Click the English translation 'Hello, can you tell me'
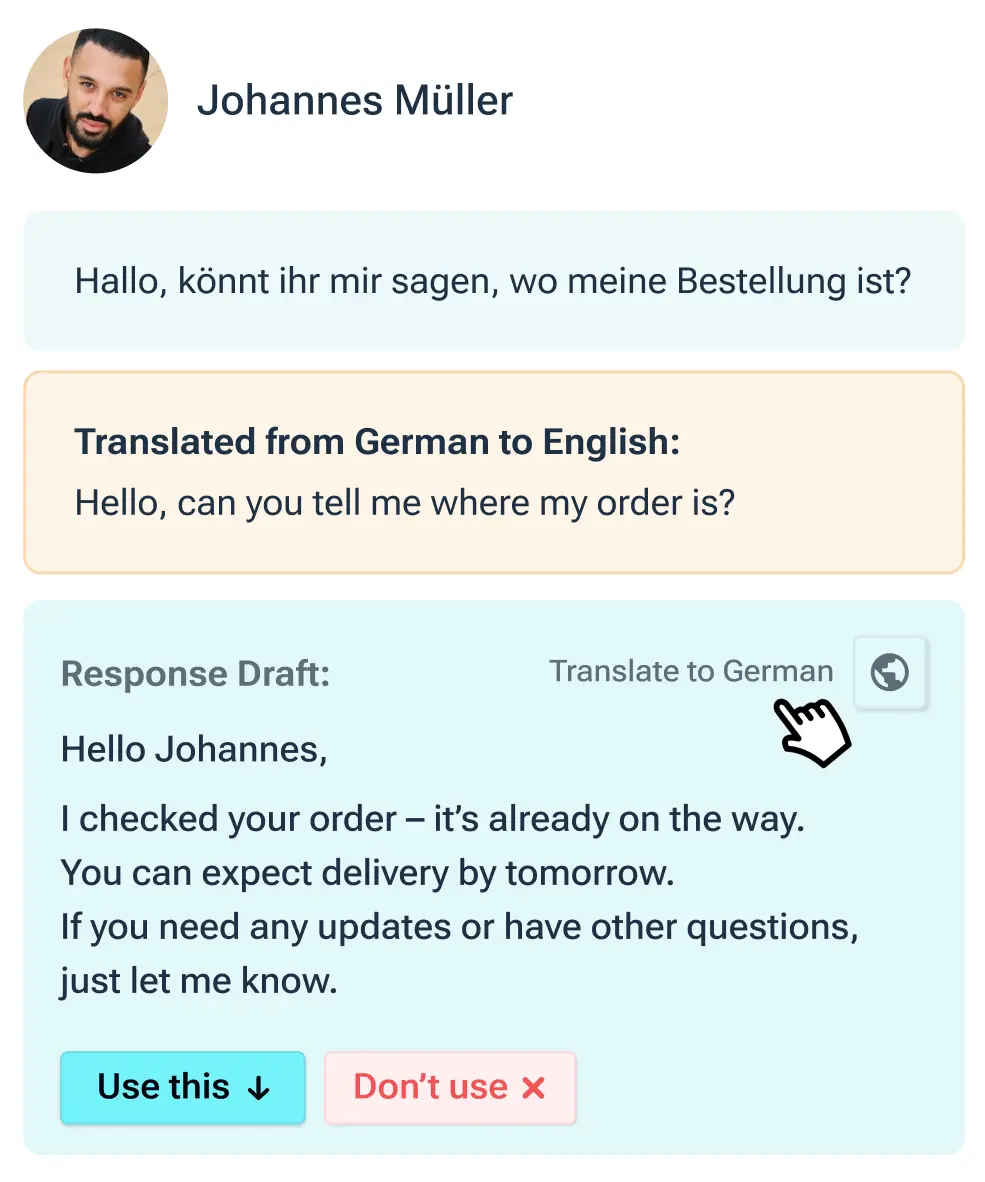This screenshot has width=985, height=1182. tap(404, 502)
